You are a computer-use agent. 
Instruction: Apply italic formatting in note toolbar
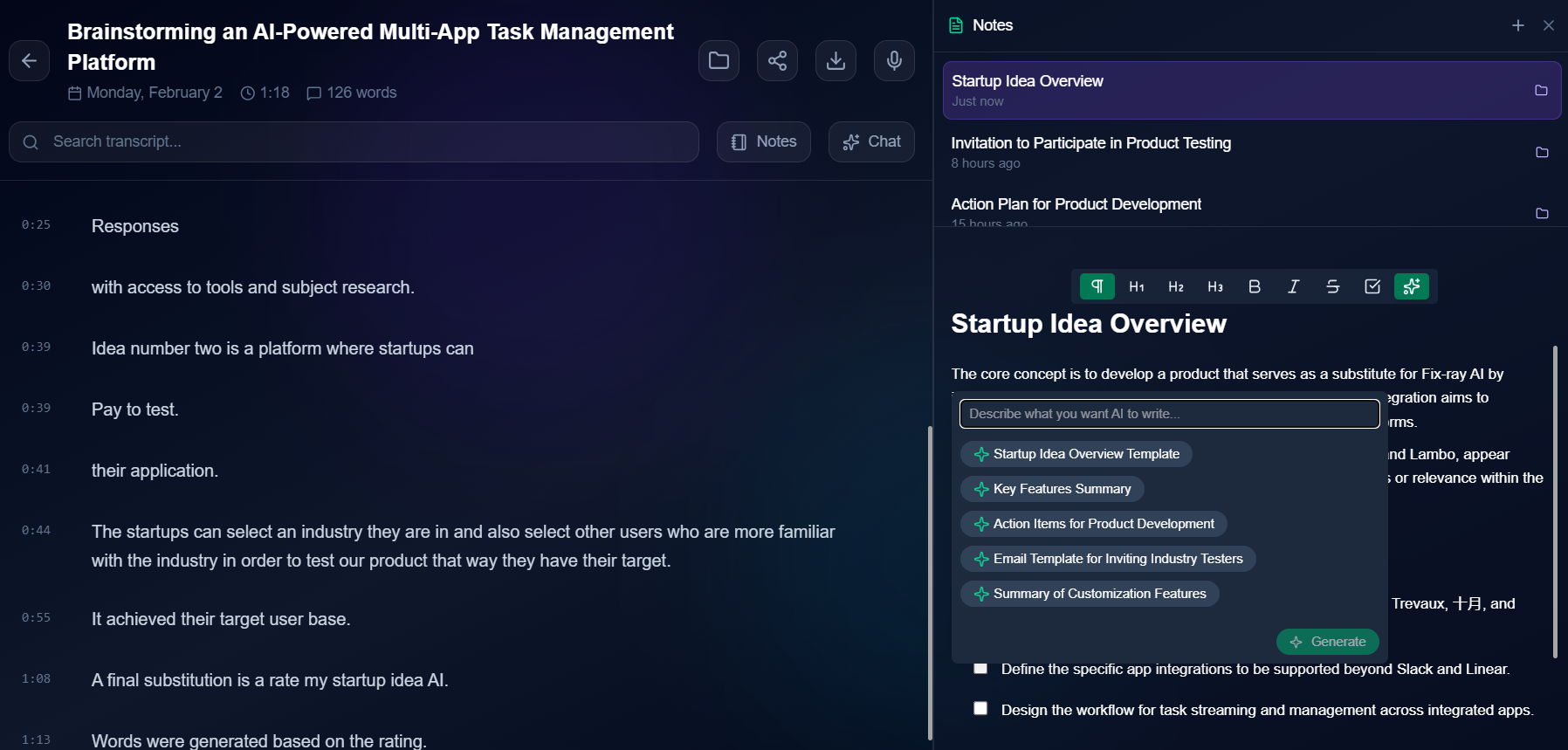pyautogui.click(x=1294, y=286)
